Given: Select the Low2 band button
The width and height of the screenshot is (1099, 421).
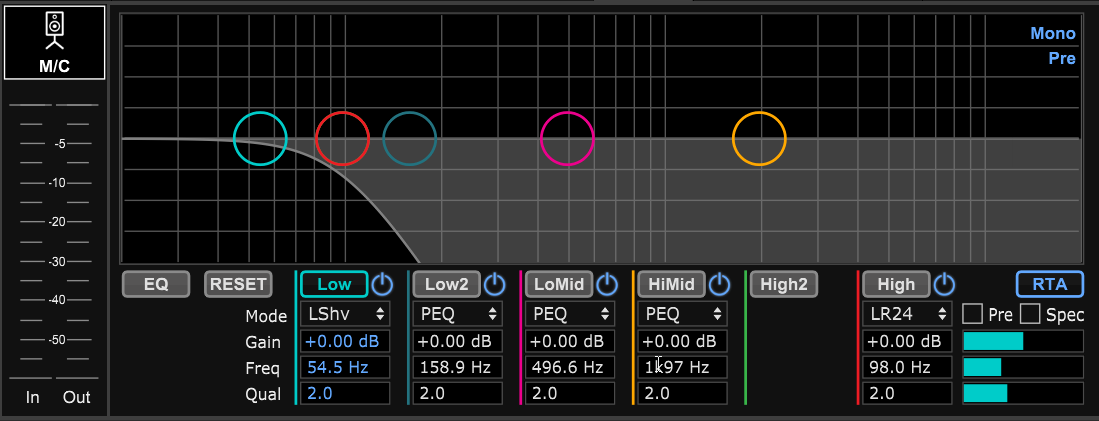Looking at the screenshot, I should tap(446, 284).
